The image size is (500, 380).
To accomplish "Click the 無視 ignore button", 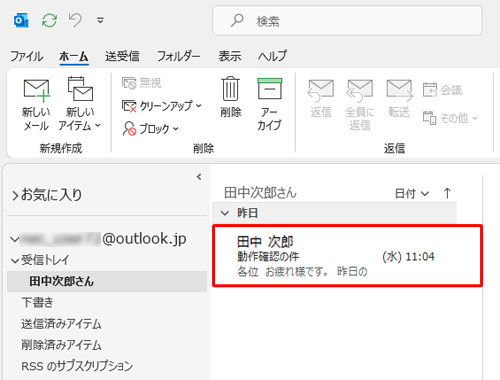I will click(x=142, y=83).
